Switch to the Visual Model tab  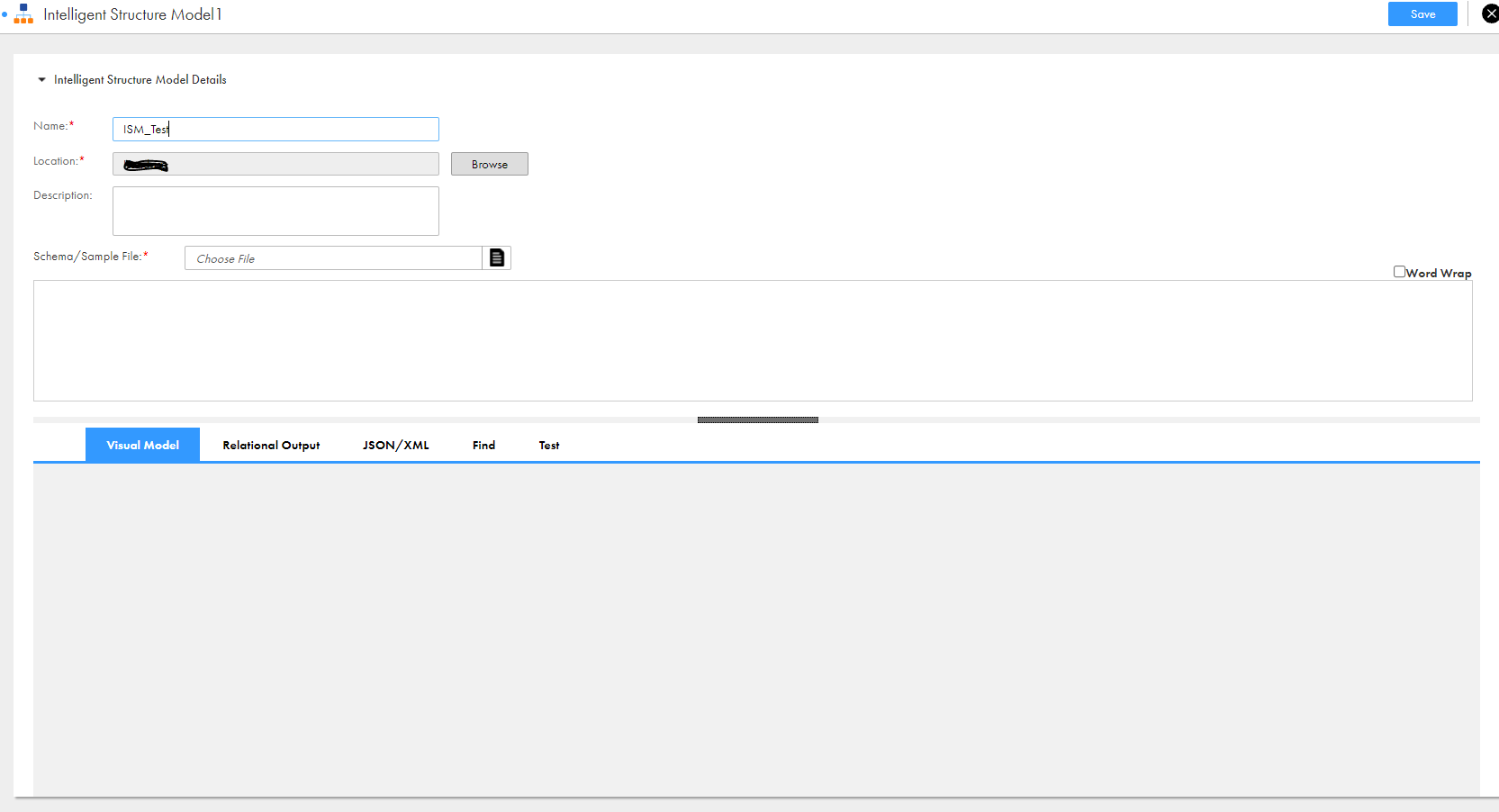click(142, 445)
